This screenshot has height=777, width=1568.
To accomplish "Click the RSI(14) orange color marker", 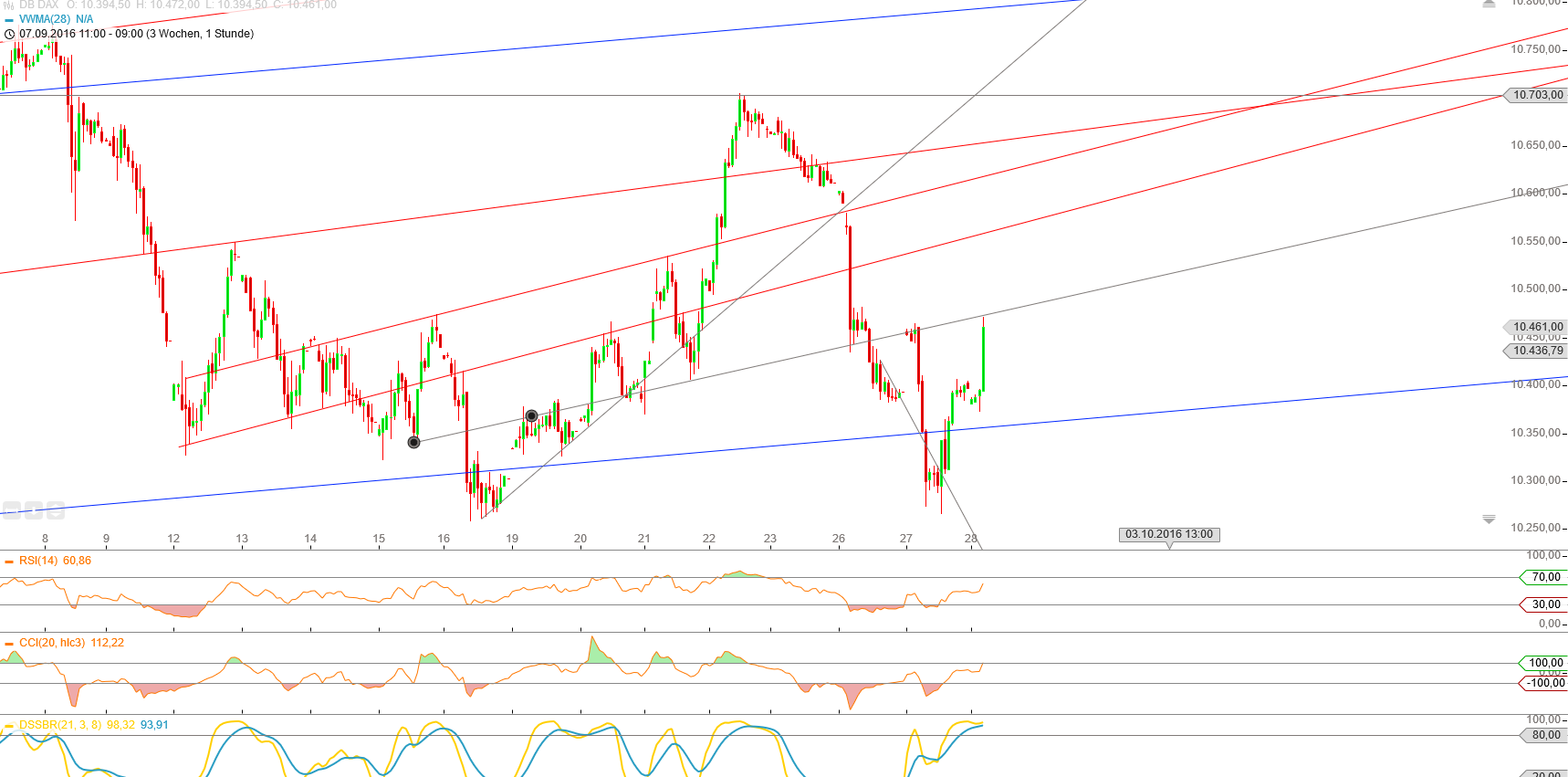I will click(9, 561).
